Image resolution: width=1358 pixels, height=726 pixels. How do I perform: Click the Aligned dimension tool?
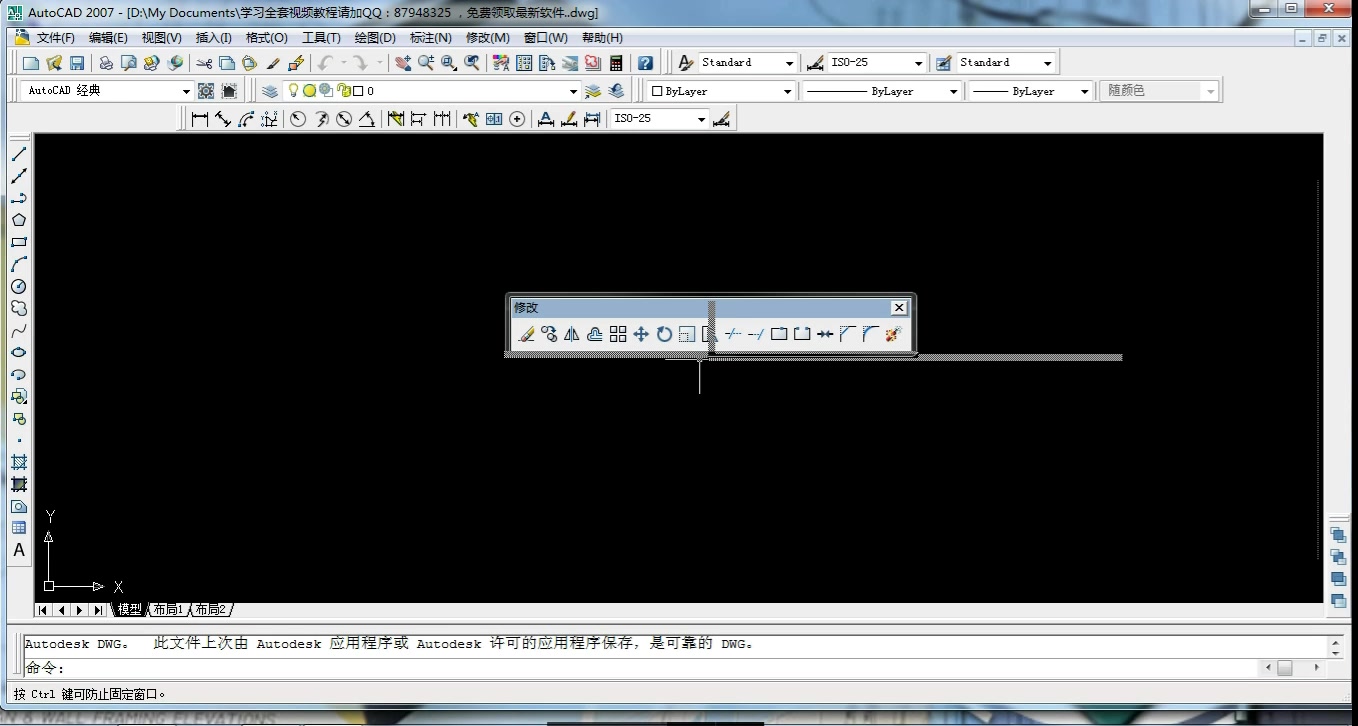tap(223, 119)
